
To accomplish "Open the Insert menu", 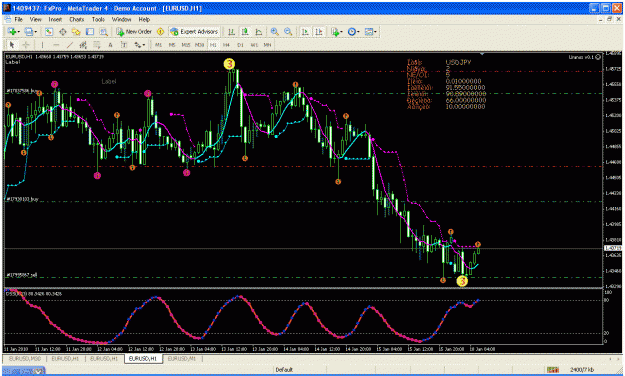I will 55,19.
